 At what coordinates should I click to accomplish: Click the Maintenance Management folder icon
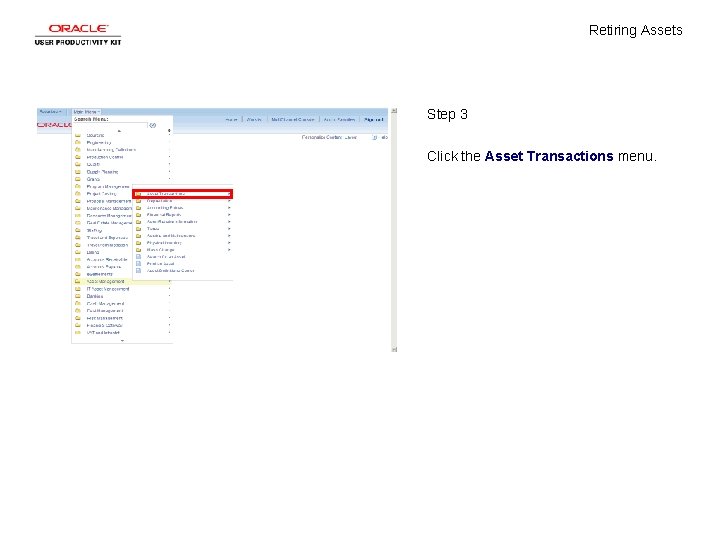point(78,208)
